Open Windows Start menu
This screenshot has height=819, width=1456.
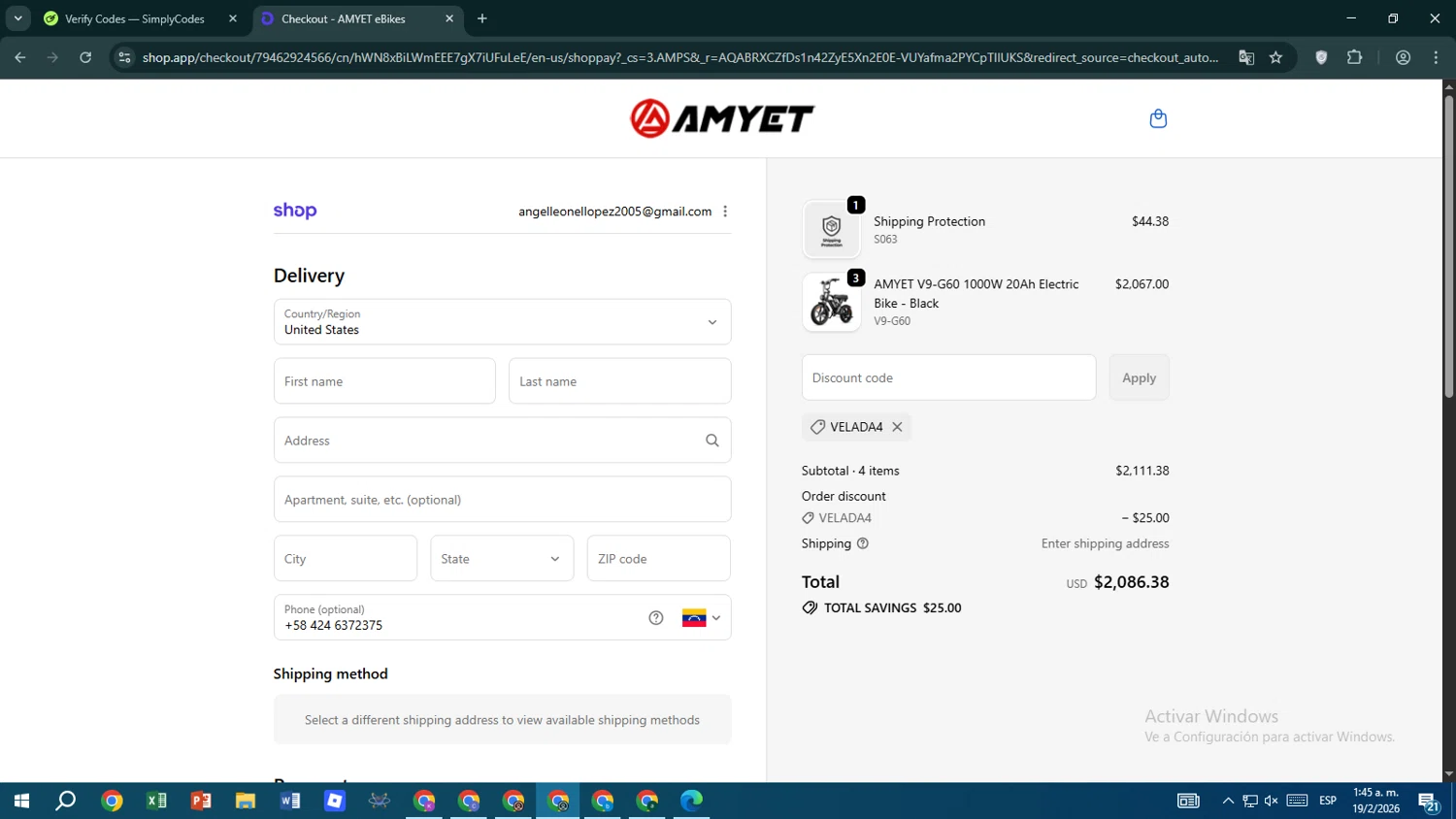click(21, 801)
